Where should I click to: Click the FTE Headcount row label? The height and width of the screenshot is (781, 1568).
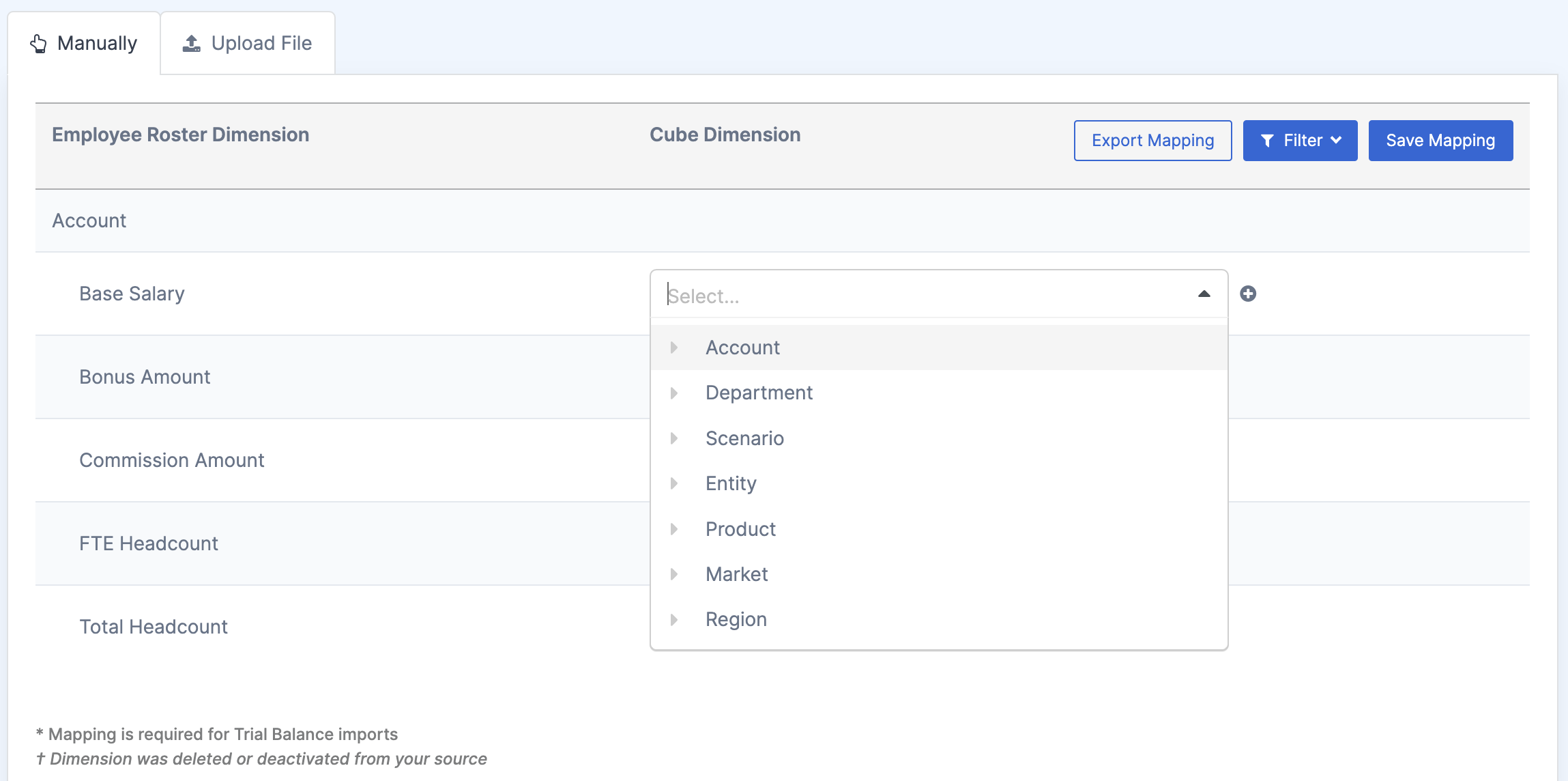(x=148, y=543)
